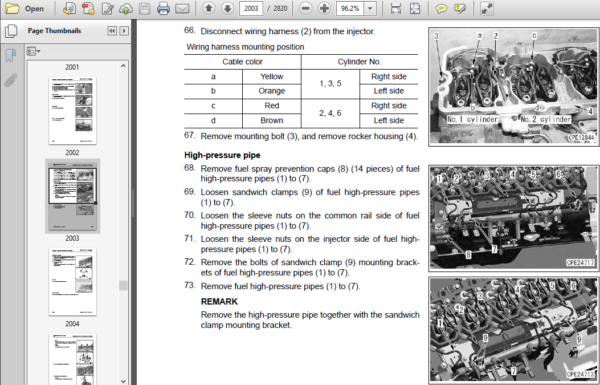Select page 2004 thumbnail
The image size is (600, 385).
pyautogui.click(x=72, y=282)
